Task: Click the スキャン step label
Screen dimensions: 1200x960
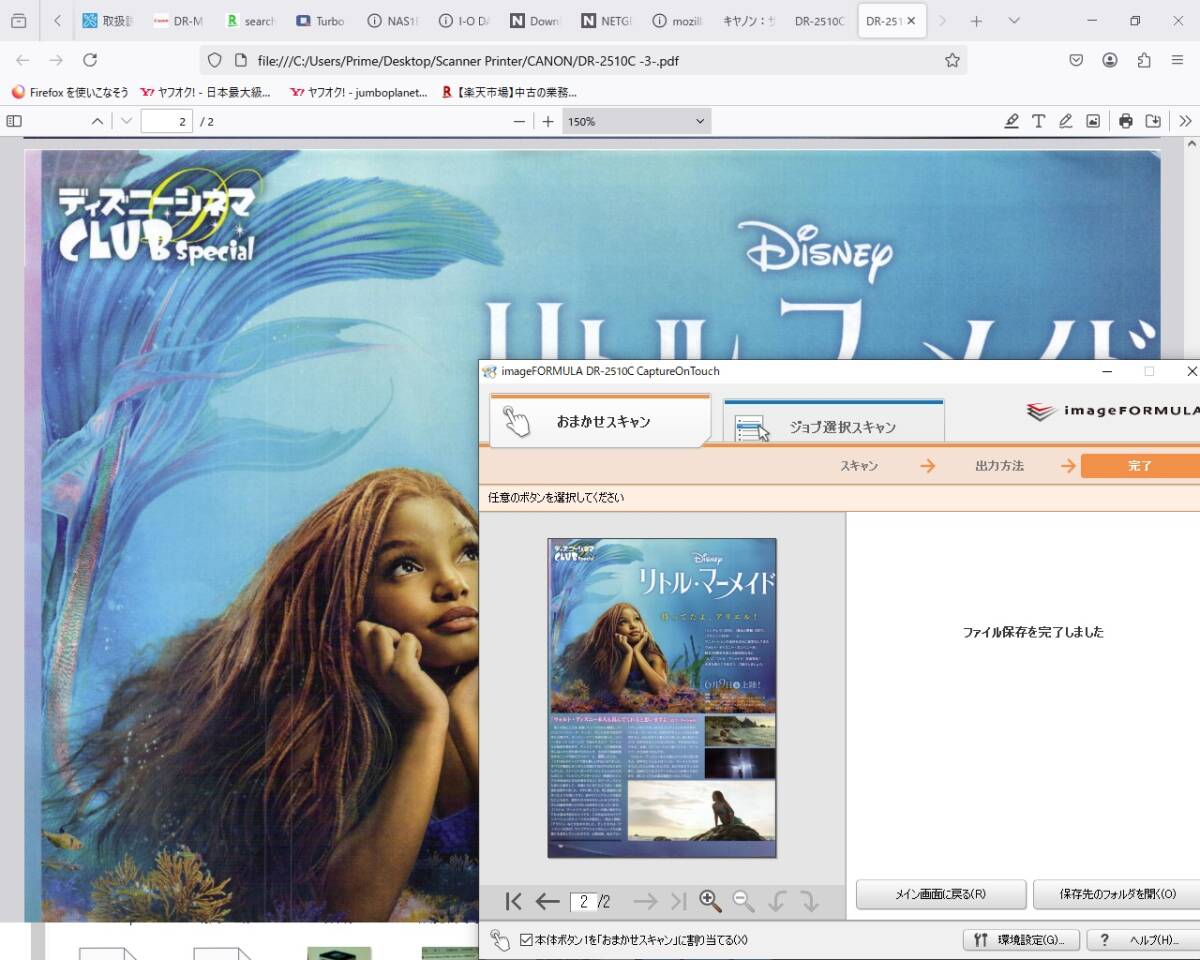Action: (x=859, y=466)
